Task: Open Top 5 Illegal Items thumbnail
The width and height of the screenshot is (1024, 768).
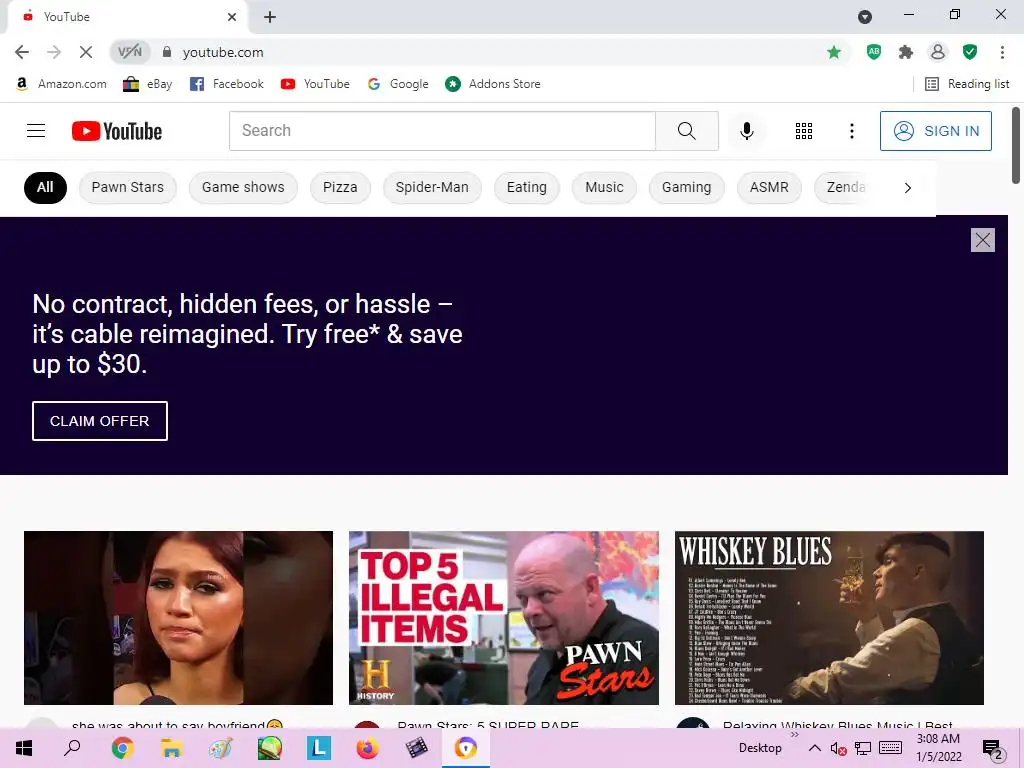Action: pyautogui.click(x=504, y=618)
